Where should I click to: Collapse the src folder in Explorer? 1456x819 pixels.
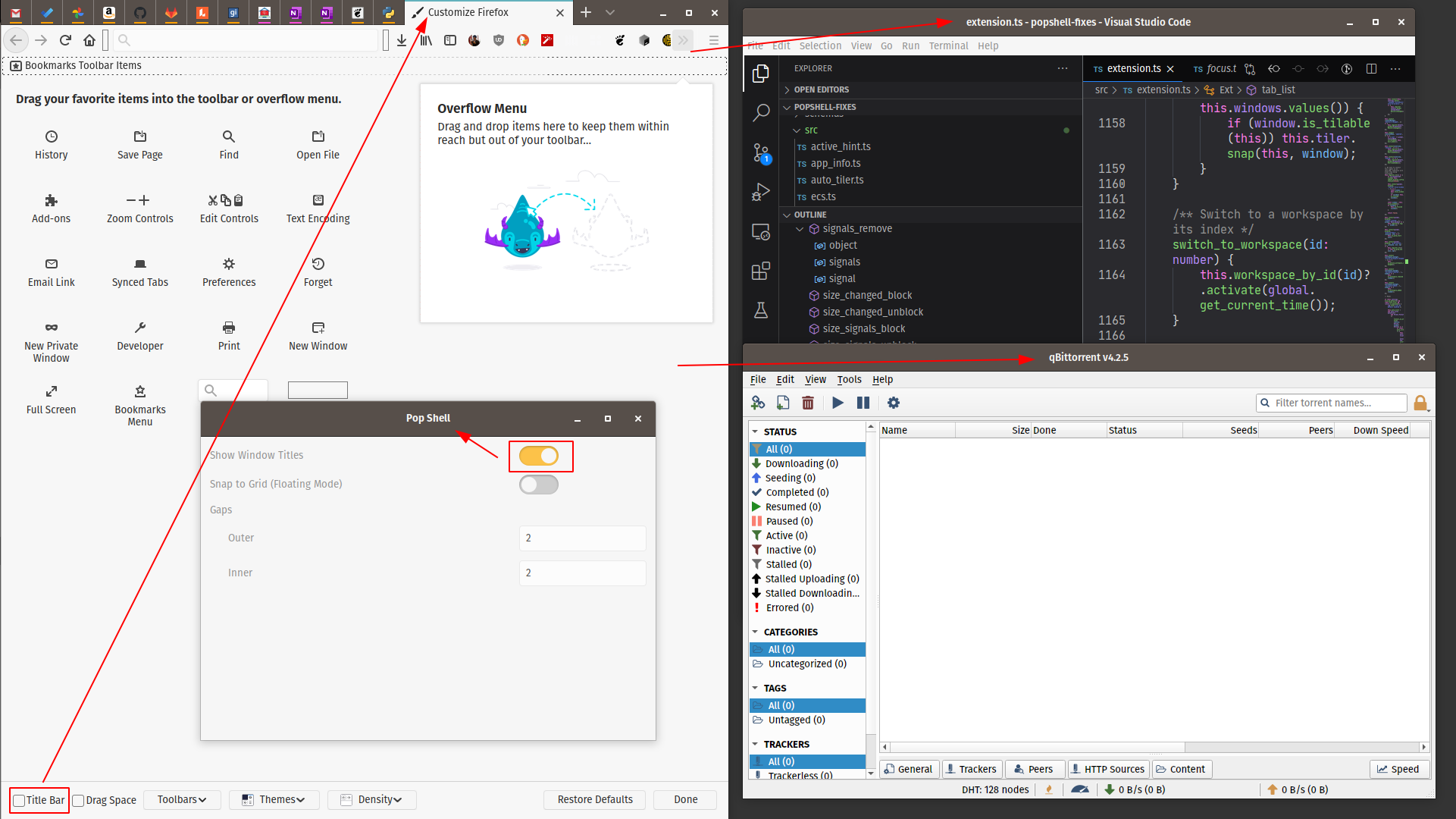pos(810,130)
